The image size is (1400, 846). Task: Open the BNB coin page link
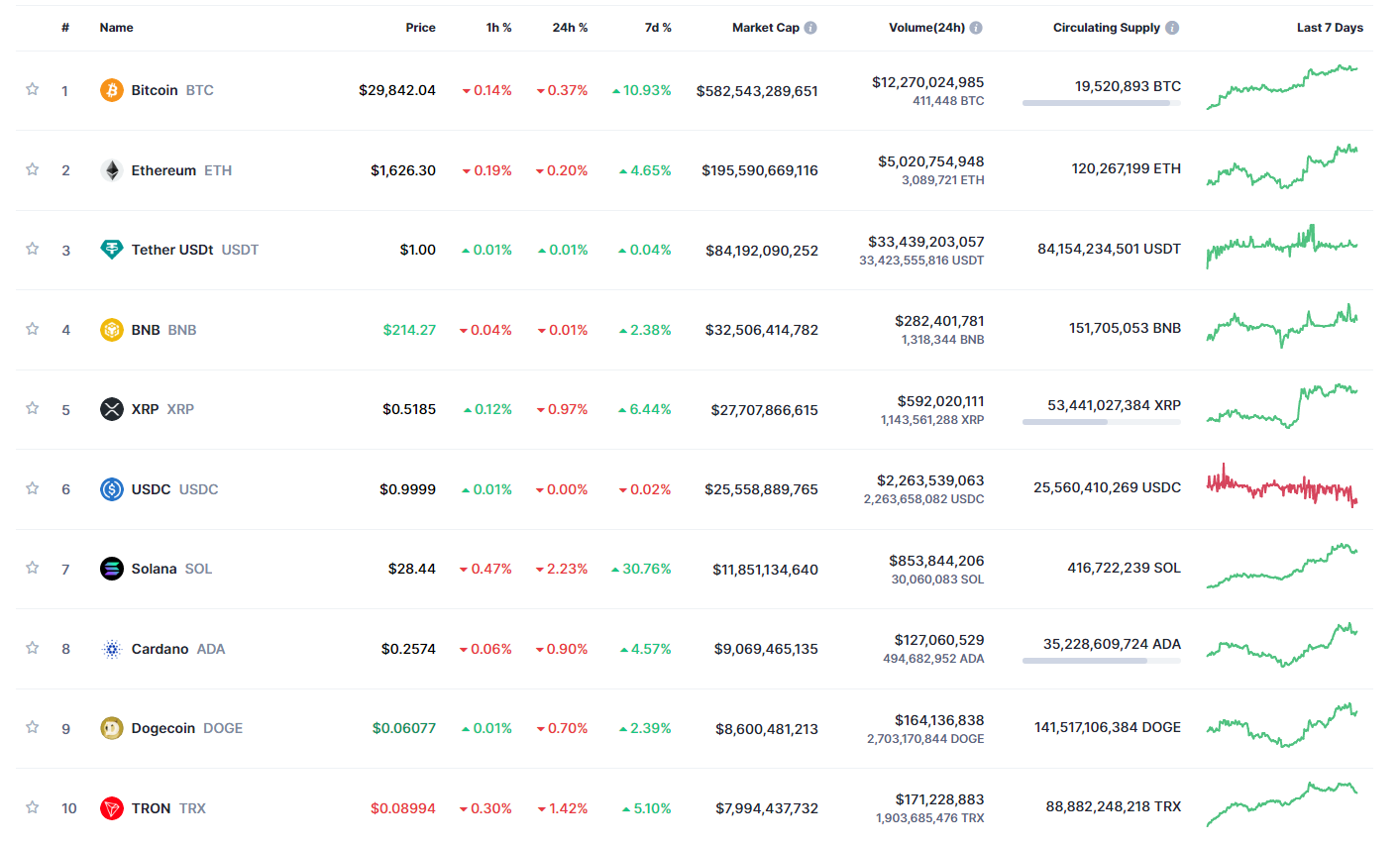(147, 330)
